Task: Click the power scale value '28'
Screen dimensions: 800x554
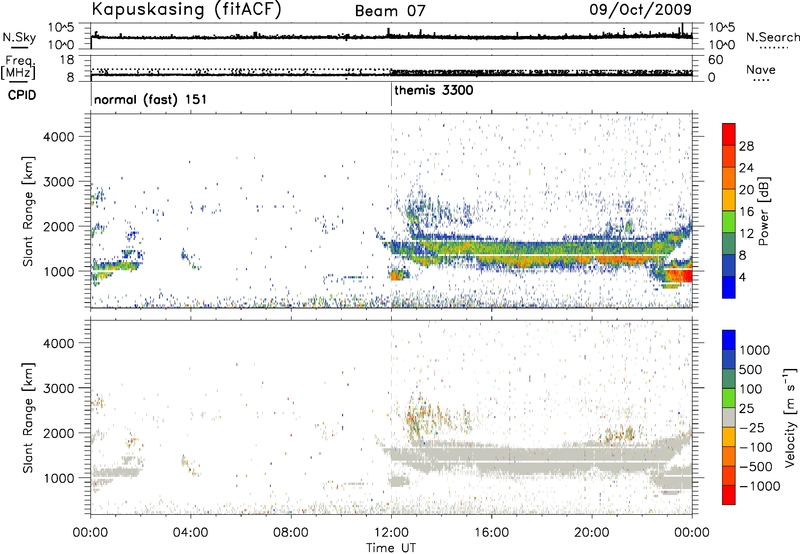Action: [746, 146]
